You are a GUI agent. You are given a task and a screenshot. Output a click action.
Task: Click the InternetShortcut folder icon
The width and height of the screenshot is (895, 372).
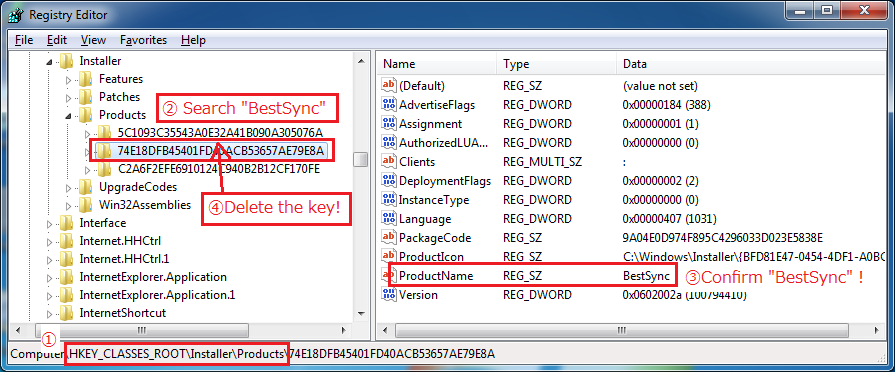[66, 313]
